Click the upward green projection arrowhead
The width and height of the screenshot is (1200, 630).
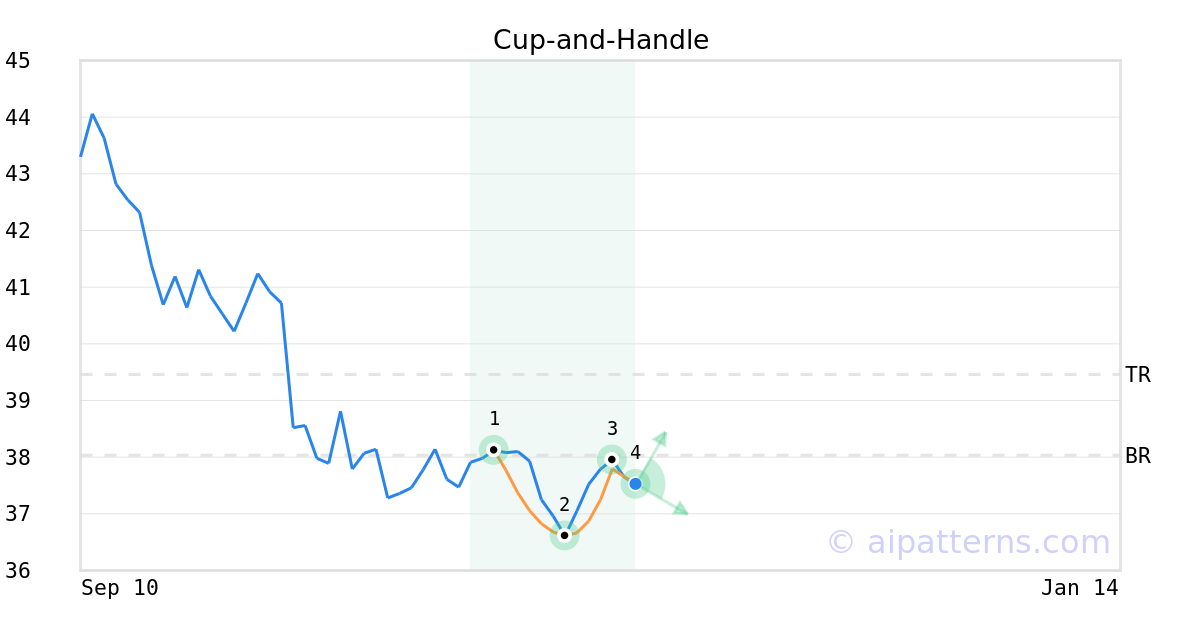[661, 437]
